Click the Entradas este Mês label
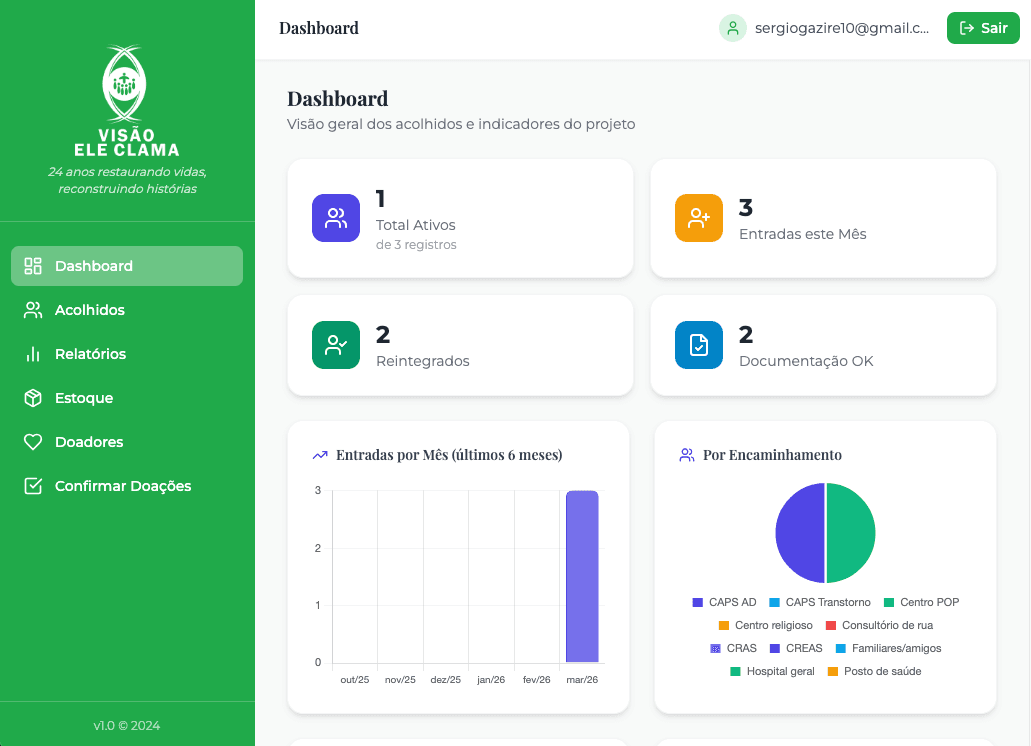1031x746 pixels. [x=802, y=235]
